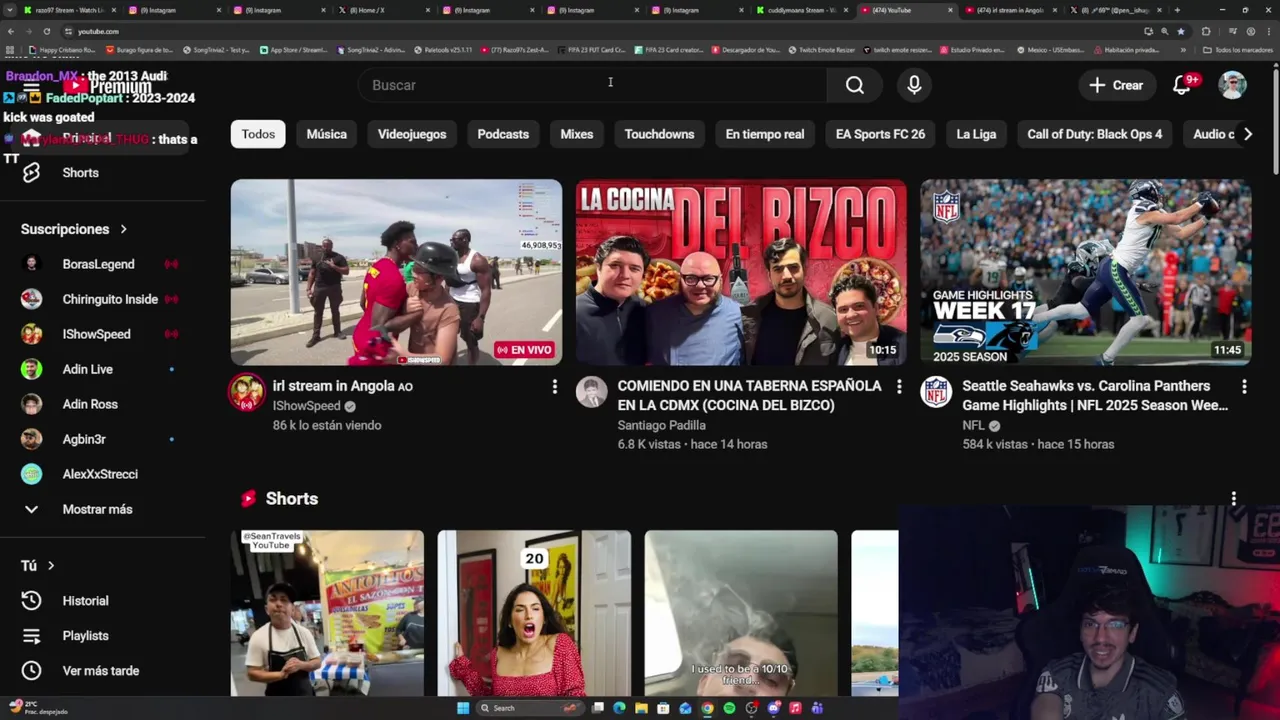1280x720 pixels.
Task: Open a new browser tab with plus
Action: [1177, 10]
